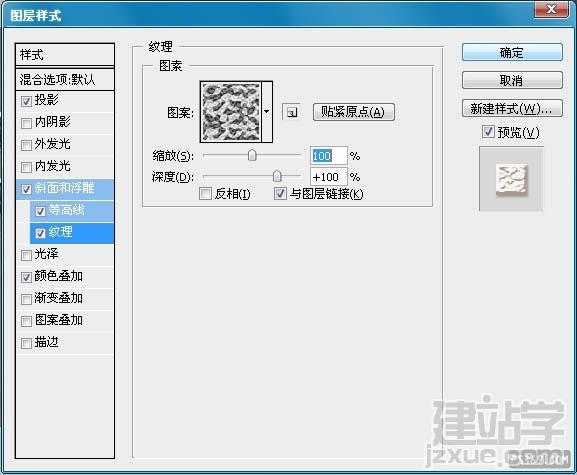Screen dimensions: 577x475
Task: Click the style preview thumbnail
Action: (511, 179)
